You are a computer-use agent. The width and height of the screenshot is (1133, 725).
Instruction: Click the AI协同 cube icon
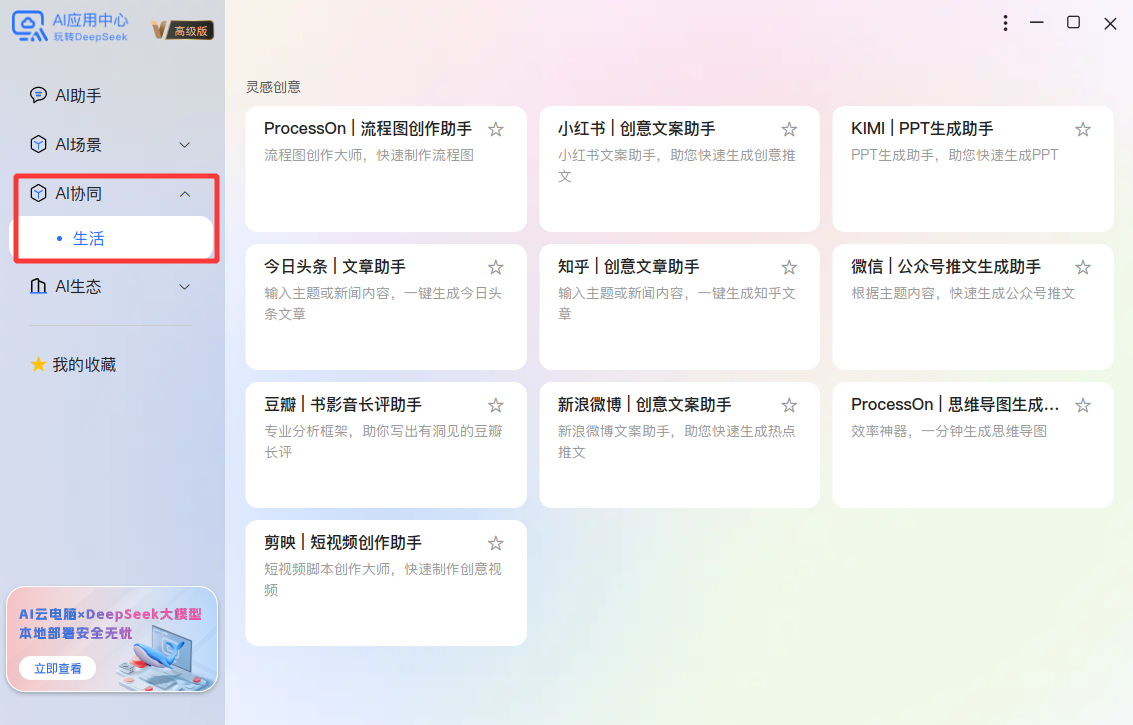[x=38, y=194]
